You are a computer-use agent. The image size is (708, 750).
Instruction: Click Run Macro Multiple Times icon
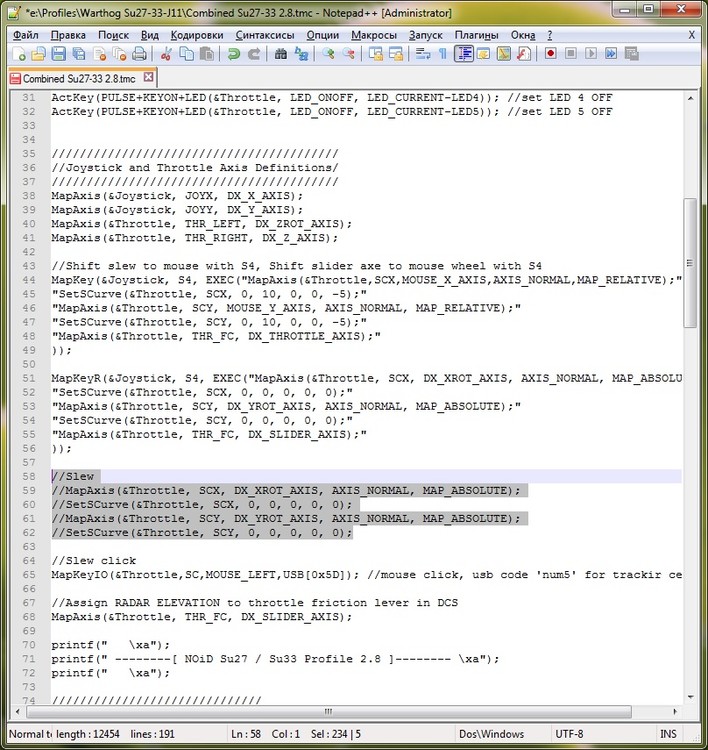pos(611,54)
